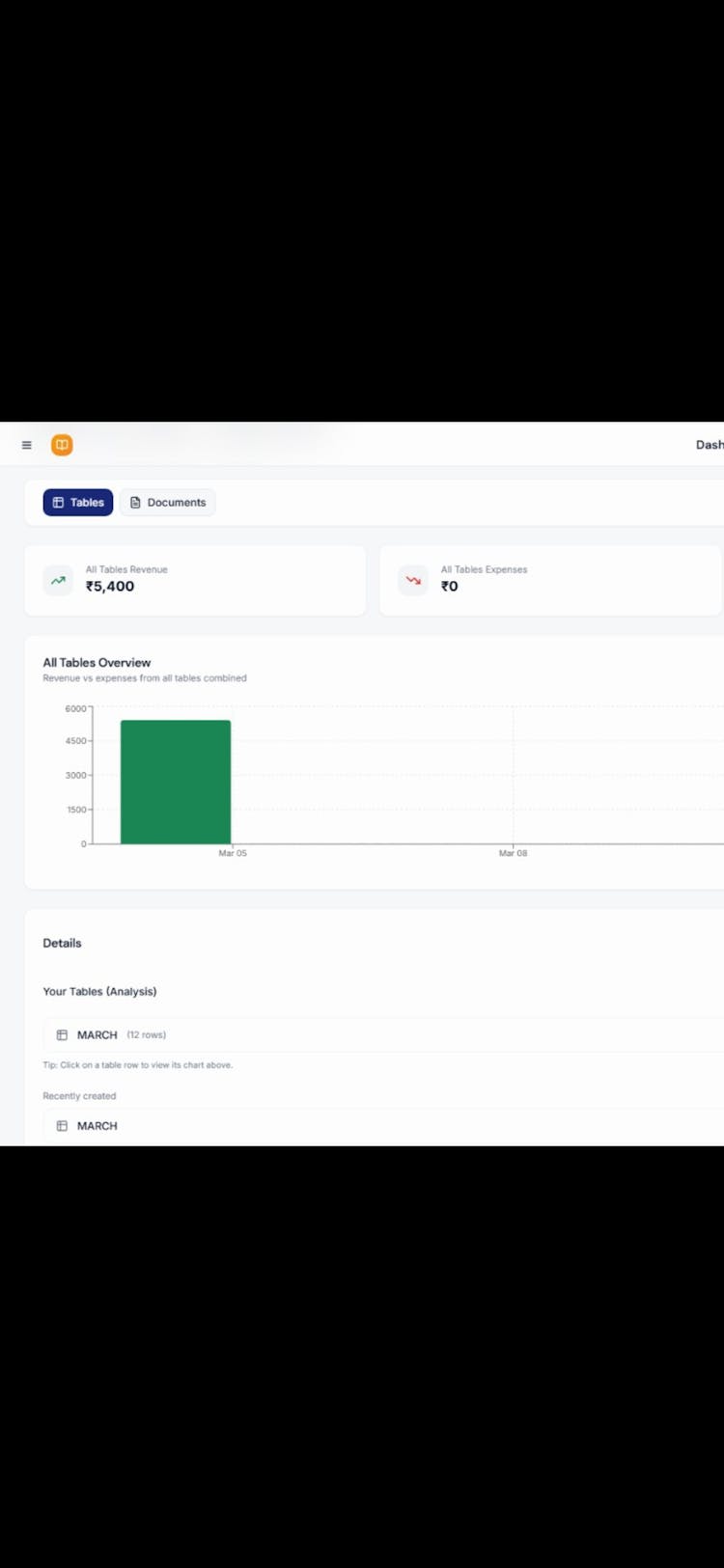Click the page icon in Documents tab
The height and width of the screenshot is (1568, 724).
(135, 503)
